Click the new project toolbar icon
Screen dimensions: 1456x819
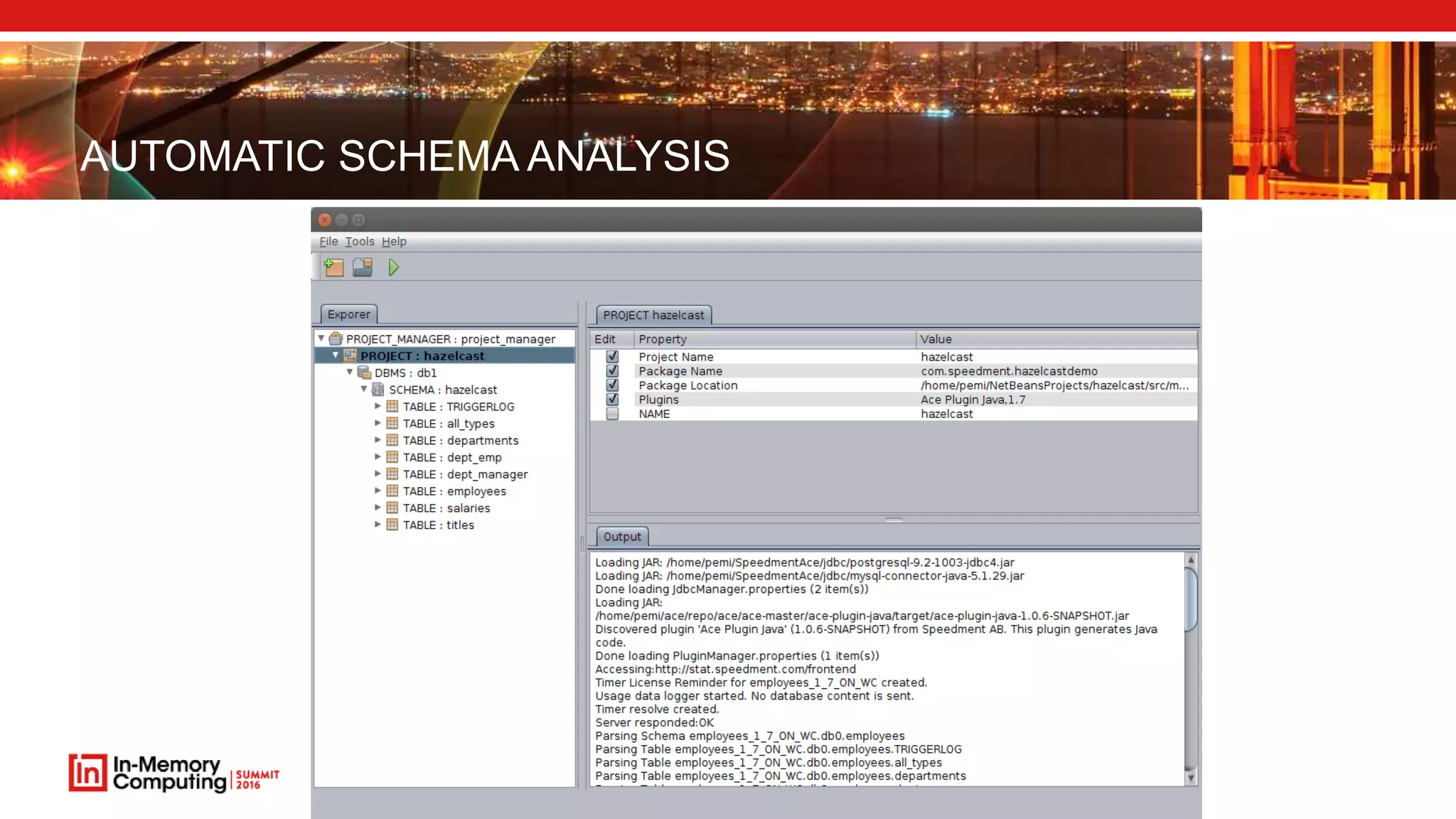[333, 267]
